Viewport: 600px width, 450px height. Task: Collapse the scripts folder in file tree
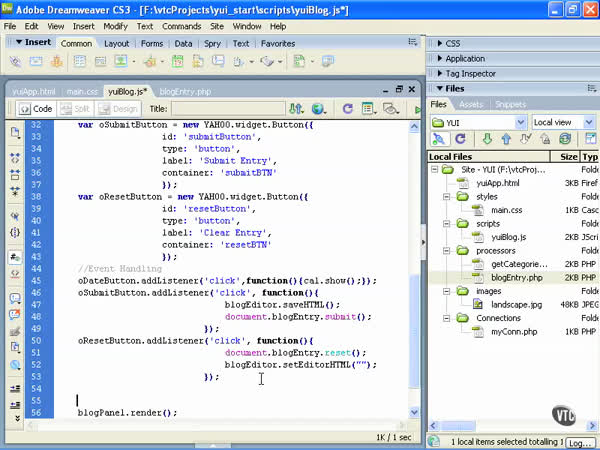[449, 224]
